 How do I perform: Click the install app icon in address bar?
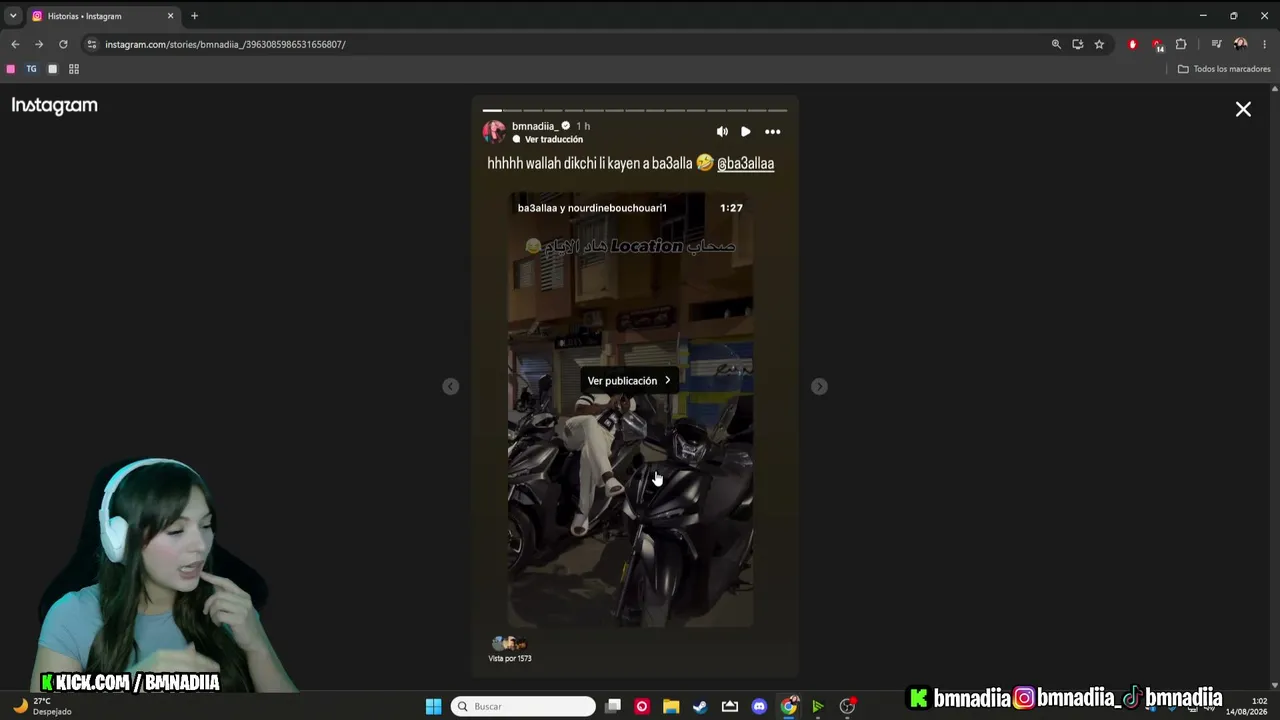tap(1077, 44)
